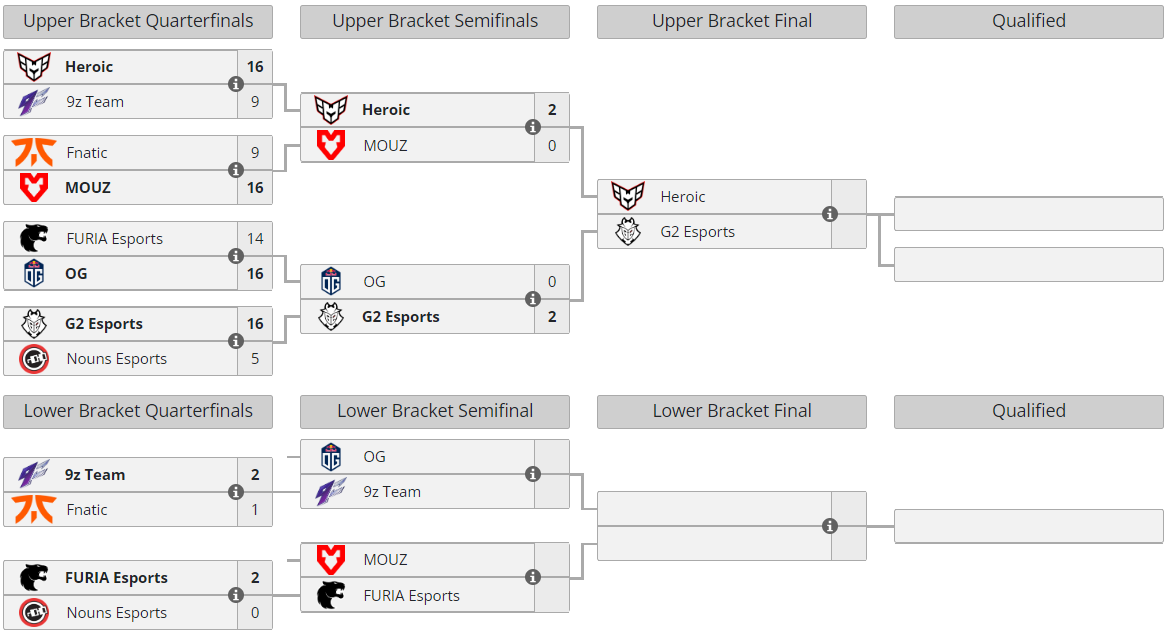Show info for FURIA vs Nouns lower bracket match
Image resolution: width=1167 pixels, height=636 pixels.
click(x=236, y=595)
